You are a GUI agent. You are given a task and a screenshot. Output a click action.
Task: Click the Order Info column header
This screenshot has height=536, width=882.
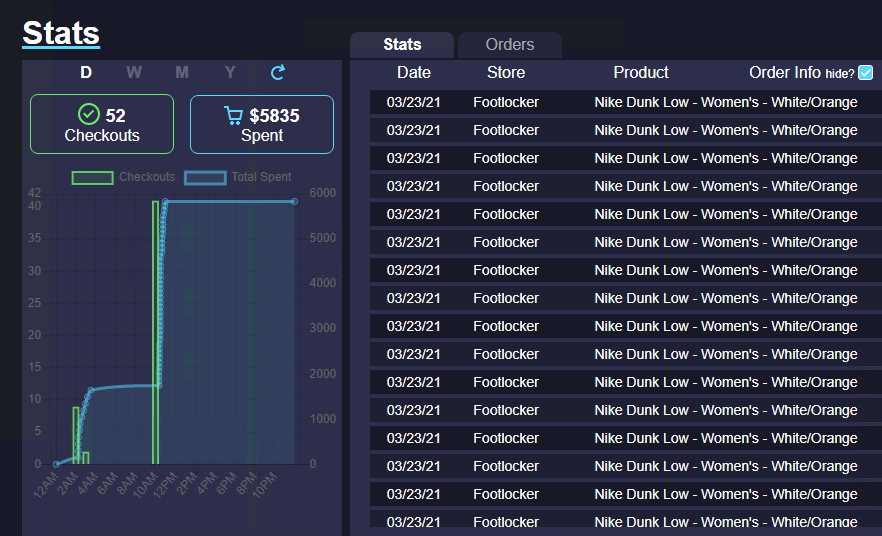tap(785, 73)
